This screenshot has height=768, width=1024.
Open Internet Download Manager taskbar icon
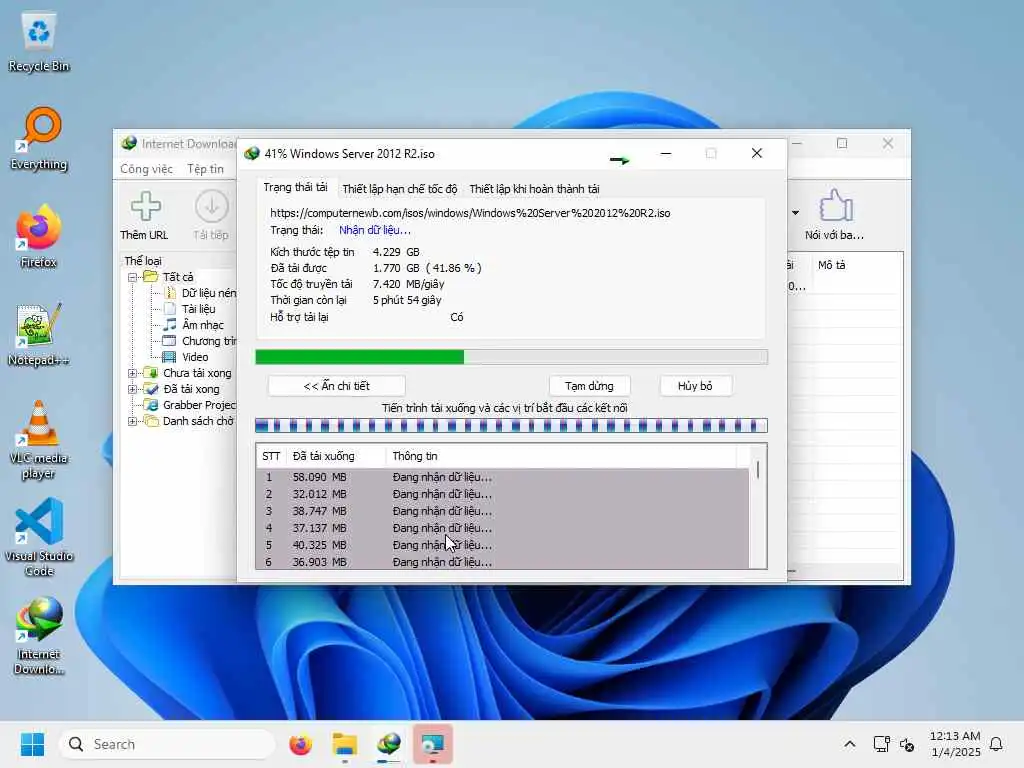389,744
